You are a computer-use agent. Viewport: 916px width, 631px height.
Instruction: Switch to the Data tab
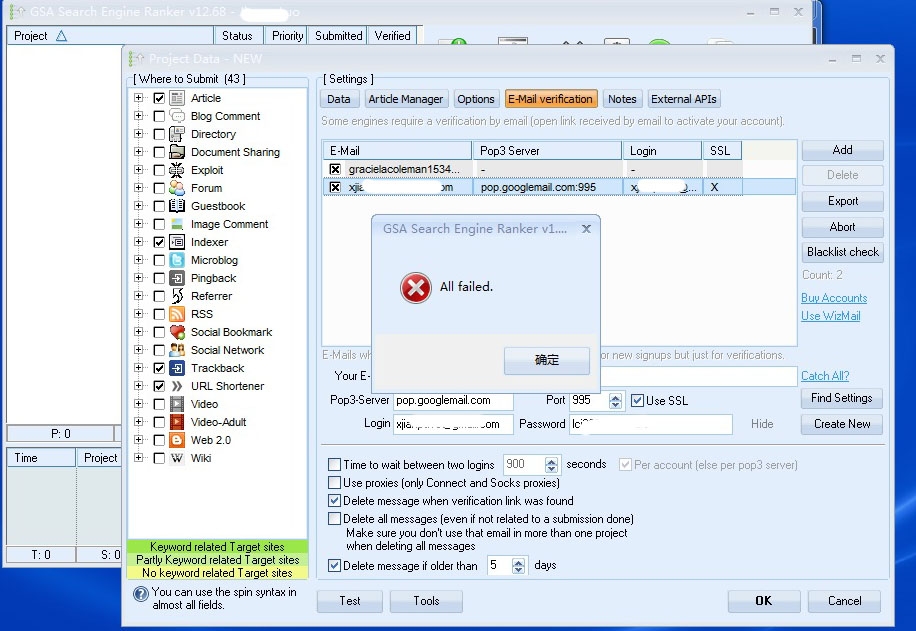338,99
